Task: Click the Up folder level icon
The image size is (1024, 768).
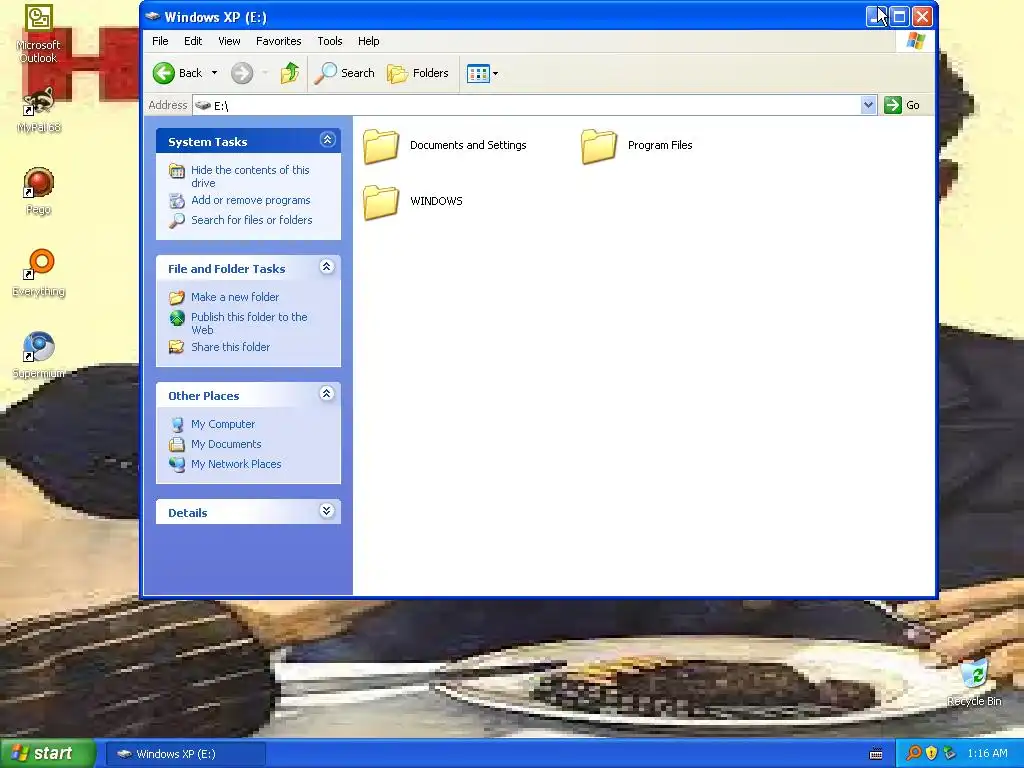Action: 290,73
